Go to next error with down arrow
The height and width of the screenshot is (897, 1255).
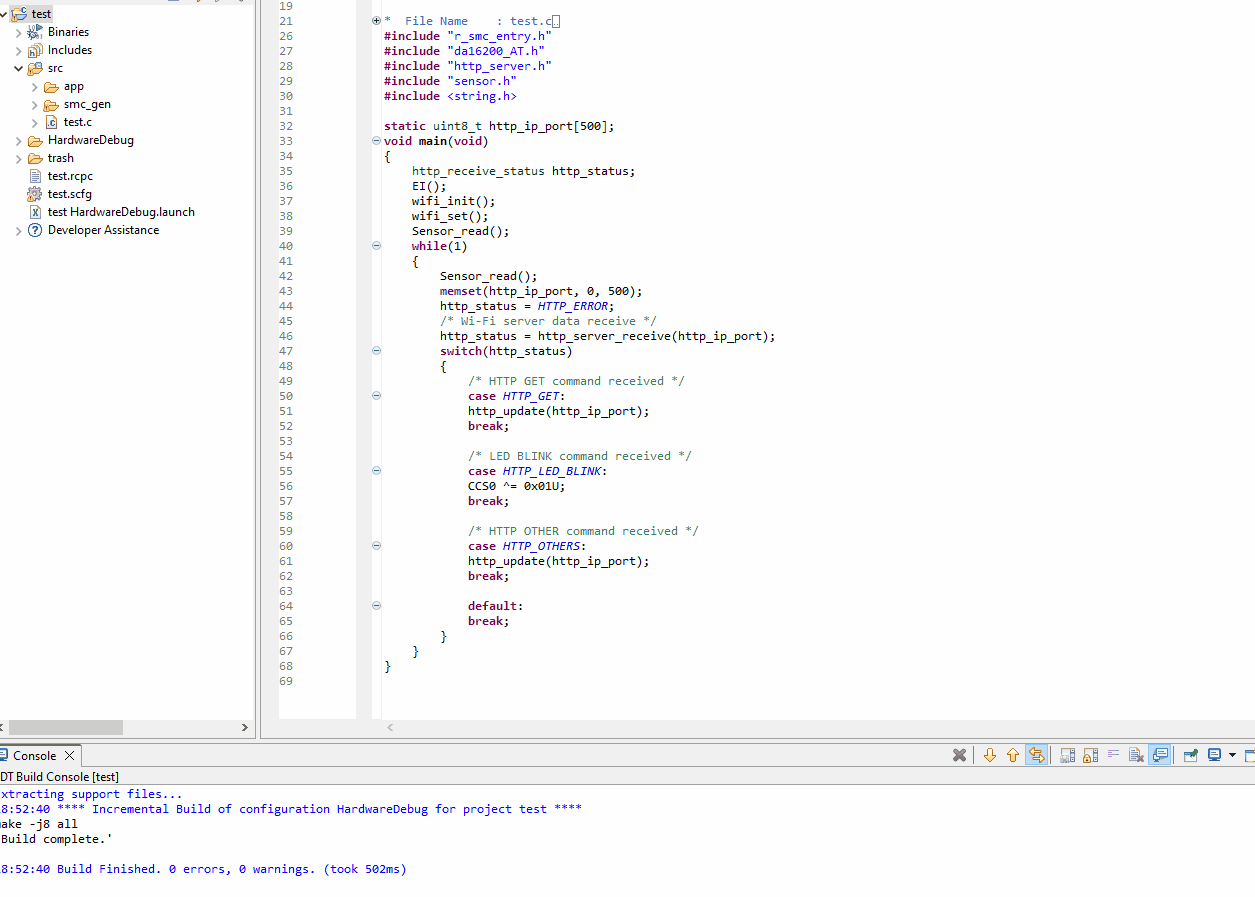point(990,755)
